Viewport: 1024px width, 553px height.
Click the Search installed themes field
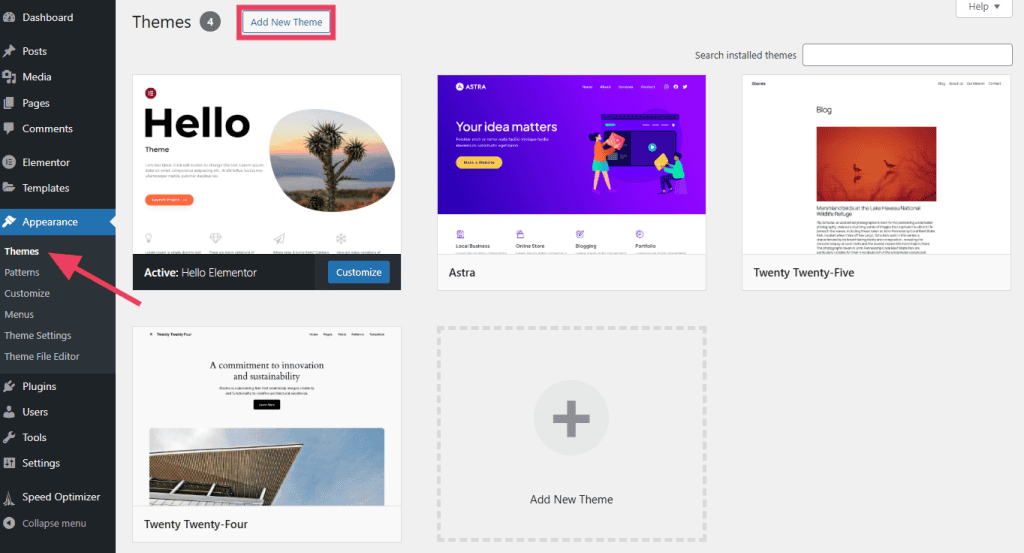pyautogui.click(x=907, y=55)
